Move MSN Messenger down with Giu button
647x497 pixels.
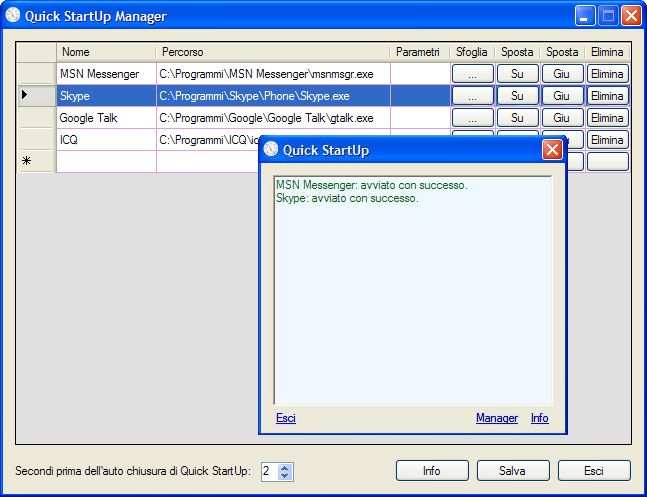(561, 74)
